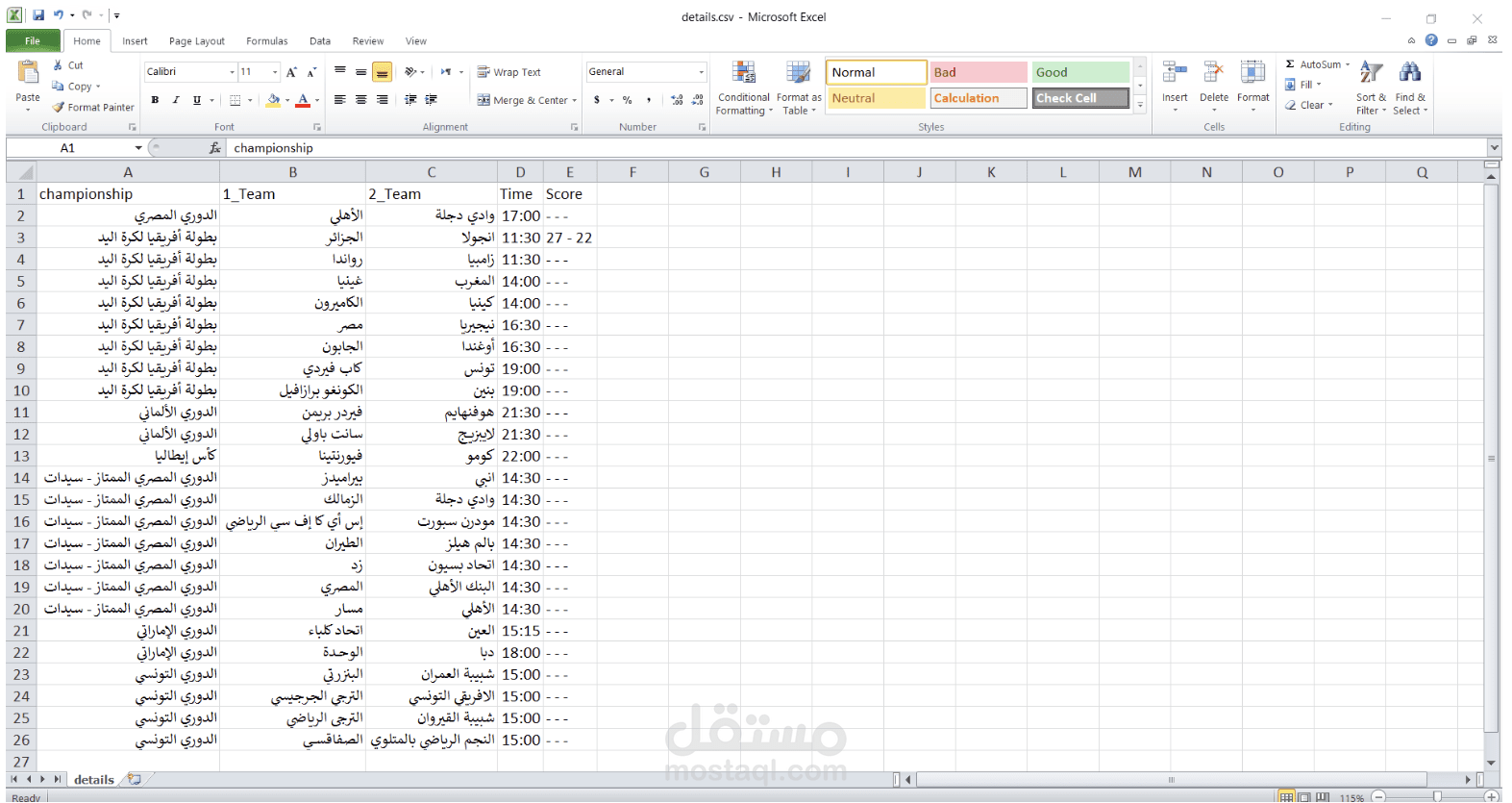Toggle Italic formatting

coord(176,100)
